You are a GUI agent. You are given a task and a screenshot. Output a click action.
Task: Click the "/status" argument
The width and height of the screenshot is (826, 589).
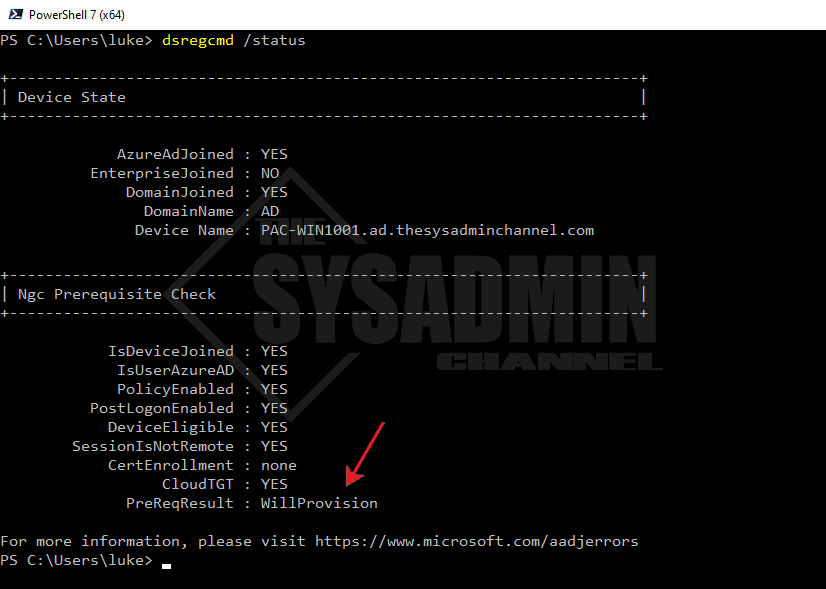coord(274,41)
